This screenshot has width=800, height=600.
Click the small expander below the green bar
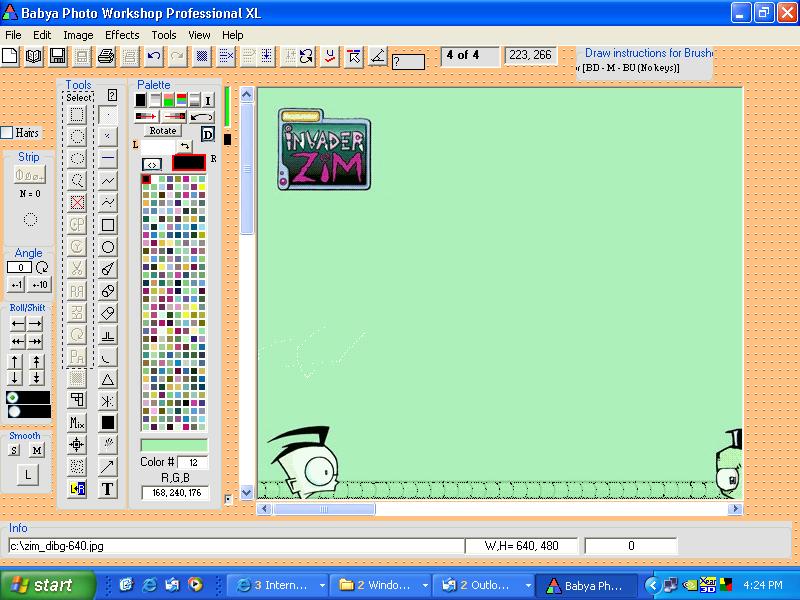click(x=228, y=499)
